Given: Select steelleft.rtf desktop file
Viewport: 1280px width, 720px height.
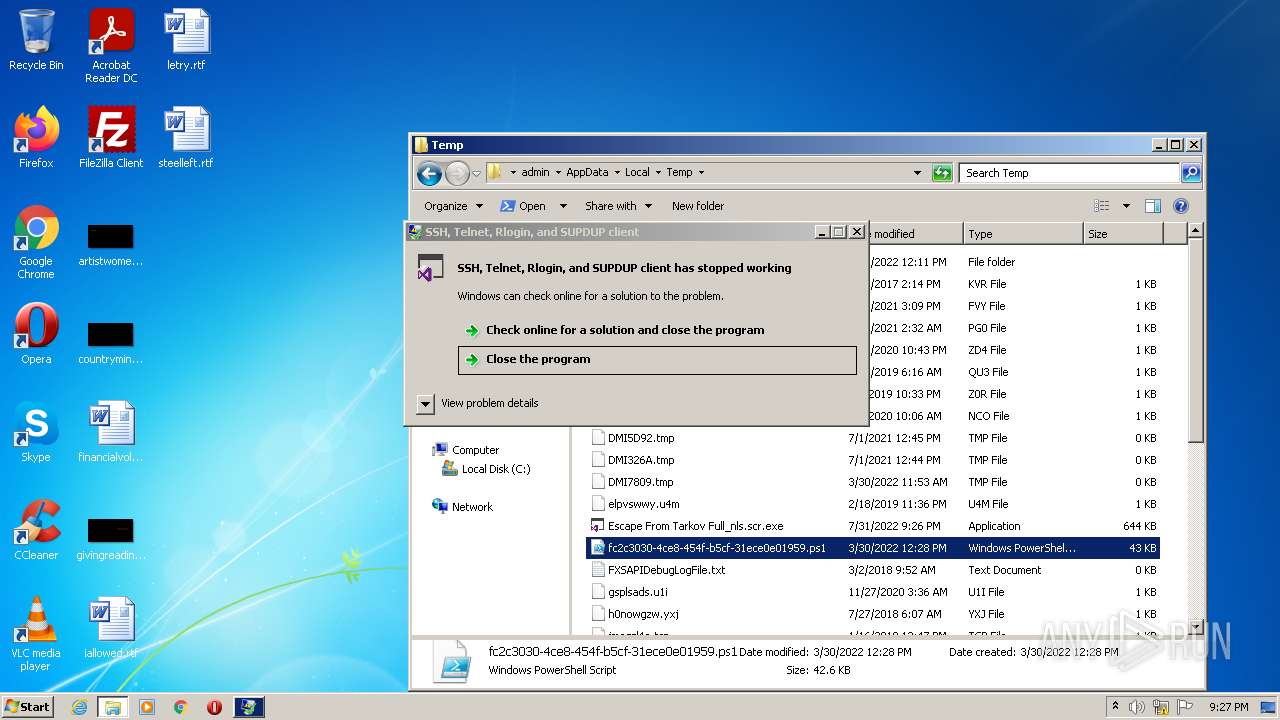Looking at the screenshot, I should (186, 138).
